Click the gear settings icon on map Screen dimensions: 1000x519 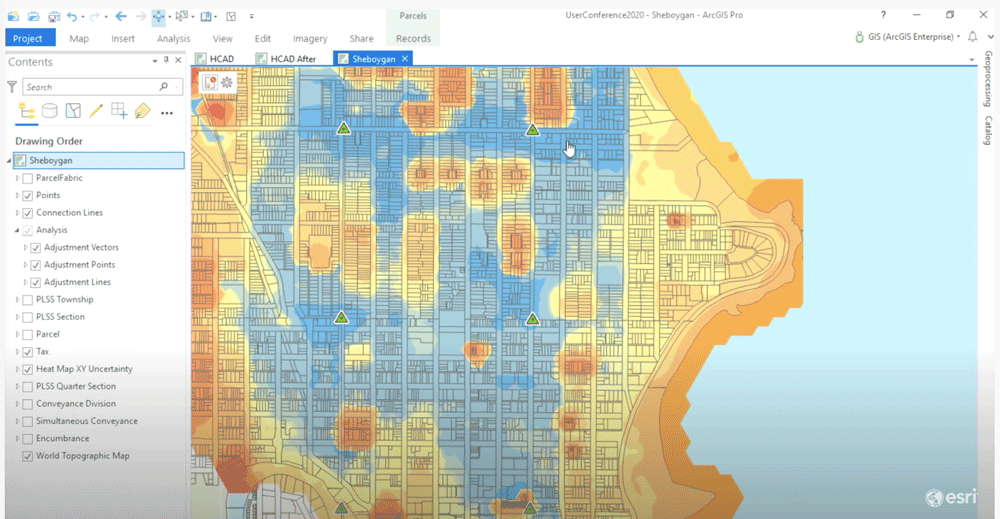click(227, 82)
